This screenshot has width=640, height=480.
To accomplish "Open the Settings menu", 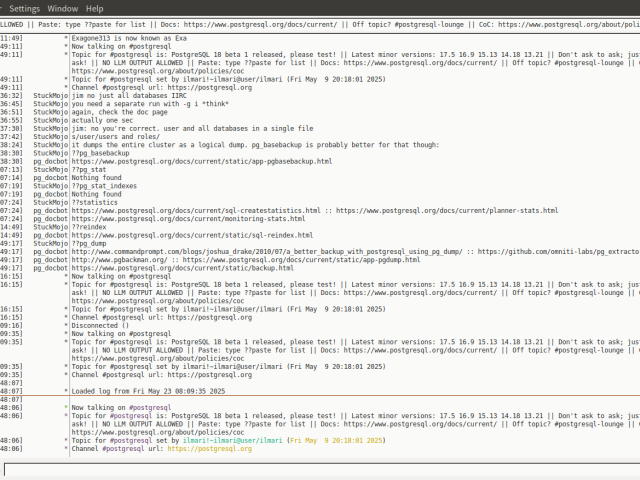I will [x=24, y=8].
